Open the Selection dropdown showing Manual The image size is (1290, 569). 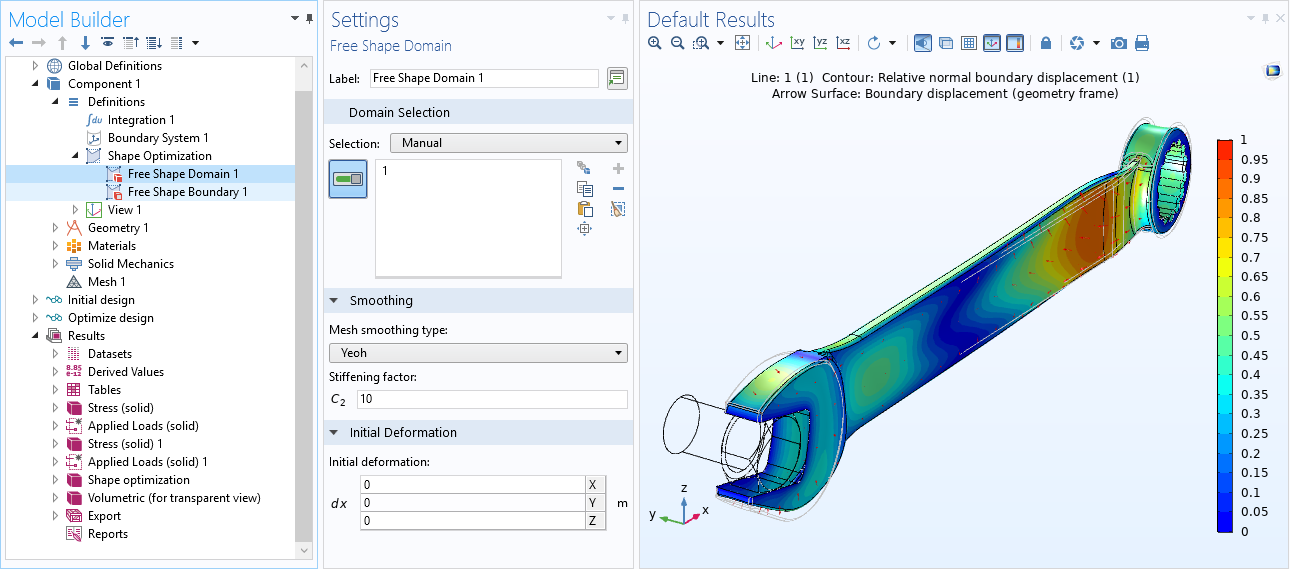pos(508,143)
